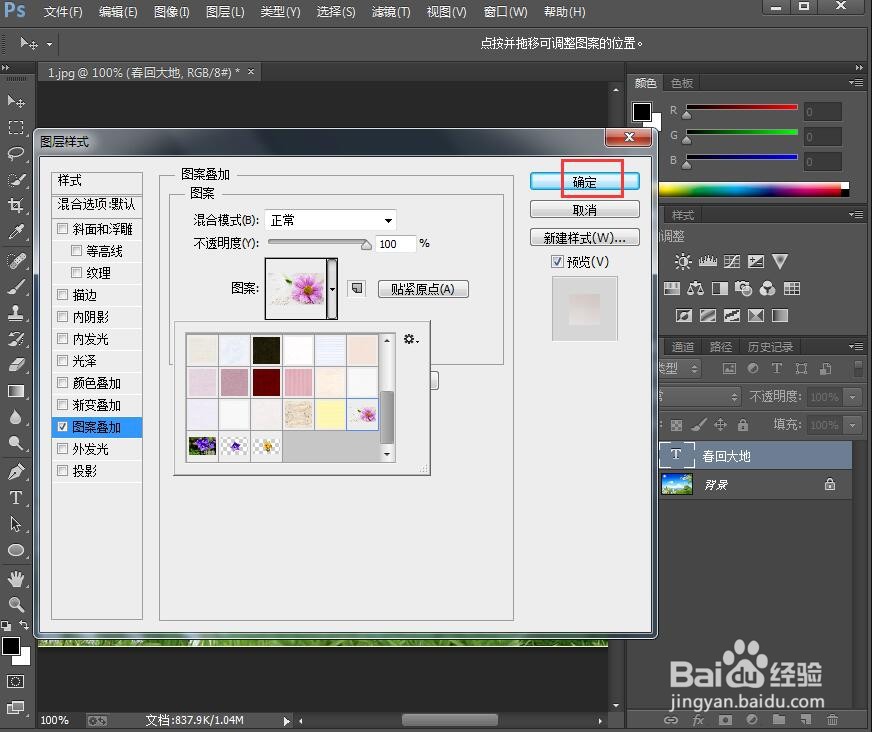Open the 文件(F) menu
Viewport: 872px width, 732px height.
tap(63, 12)
